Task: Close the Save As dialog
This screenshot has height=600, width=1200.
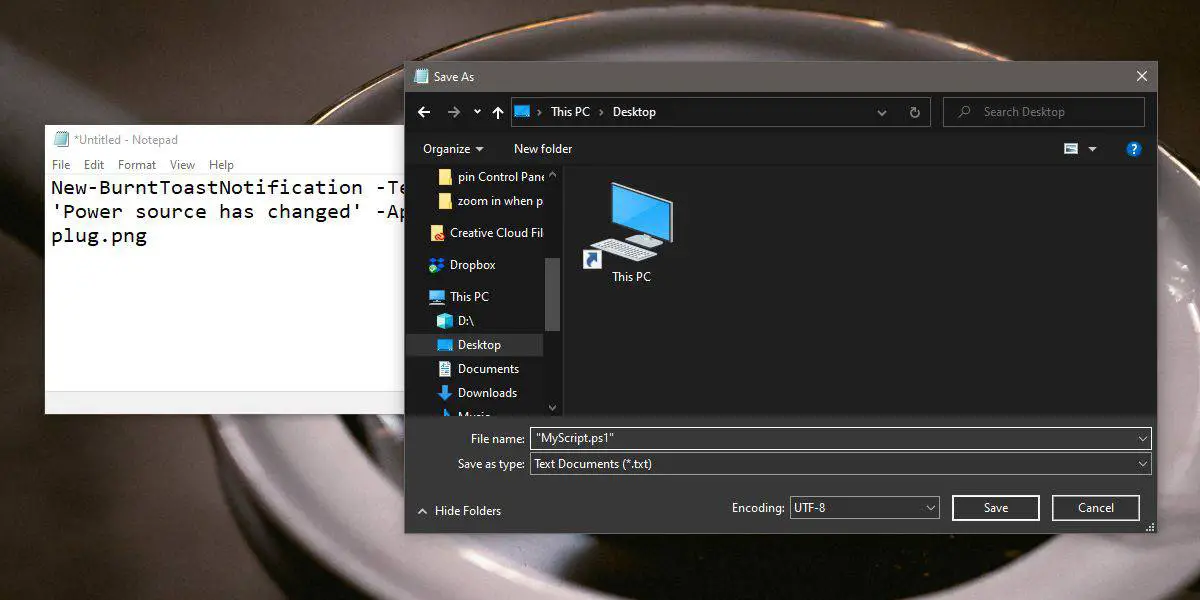Action: click(1142, 76)
